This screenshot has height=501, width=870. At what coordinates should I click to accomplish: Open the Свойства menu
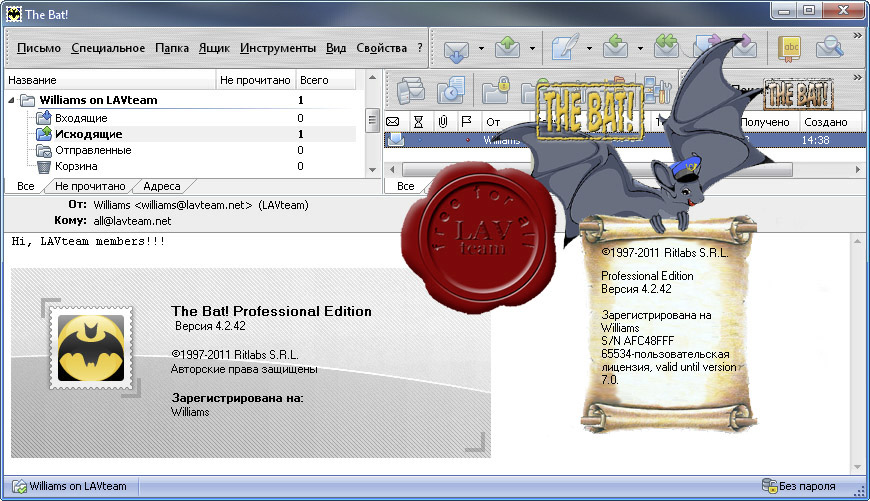(x=382, y=48)
